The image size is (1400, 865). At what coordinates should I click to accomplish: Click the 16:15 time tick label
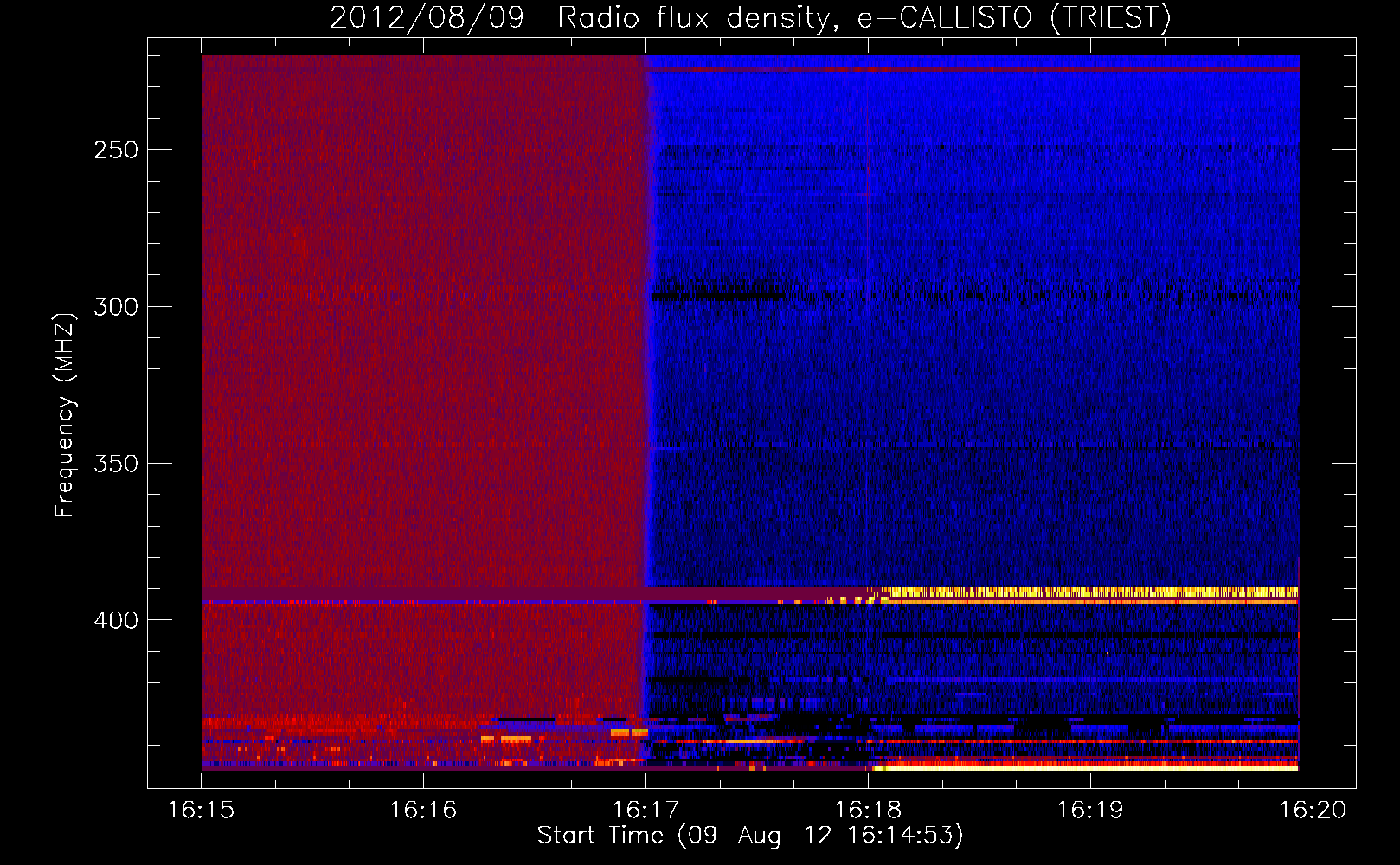tap(201, 810)
